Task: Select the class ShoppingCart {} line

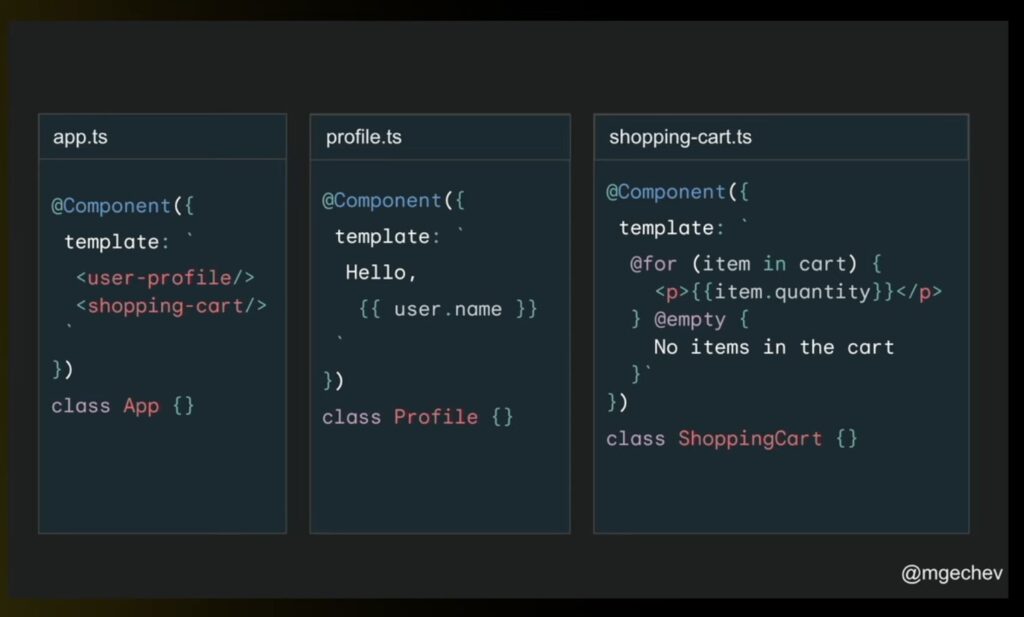Action: pos(731,438)
